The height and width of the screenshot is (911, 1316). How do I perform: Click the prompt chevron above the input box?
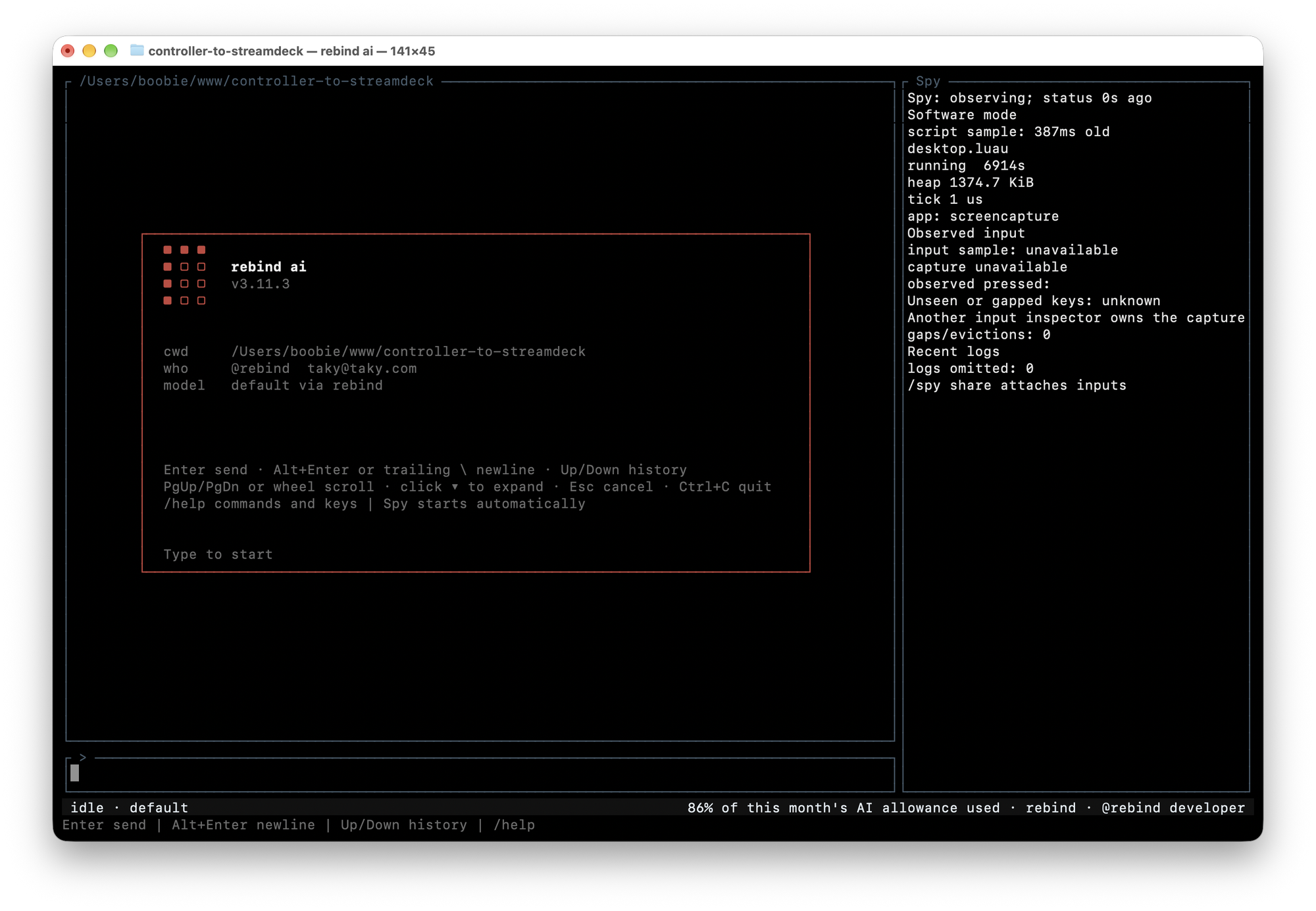(83, 757)
